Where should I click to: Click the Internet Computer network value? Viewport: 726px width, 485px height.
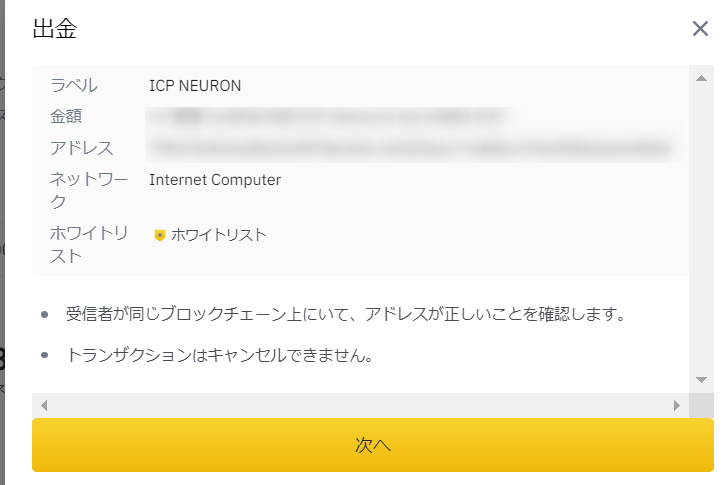215,180
